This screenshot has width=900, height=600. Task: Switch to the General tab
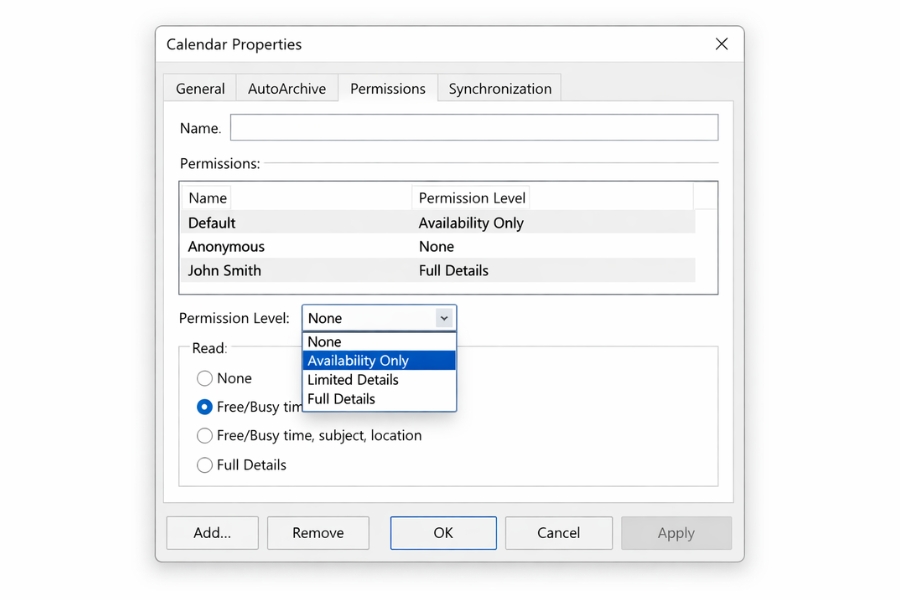tap(200, 88)
